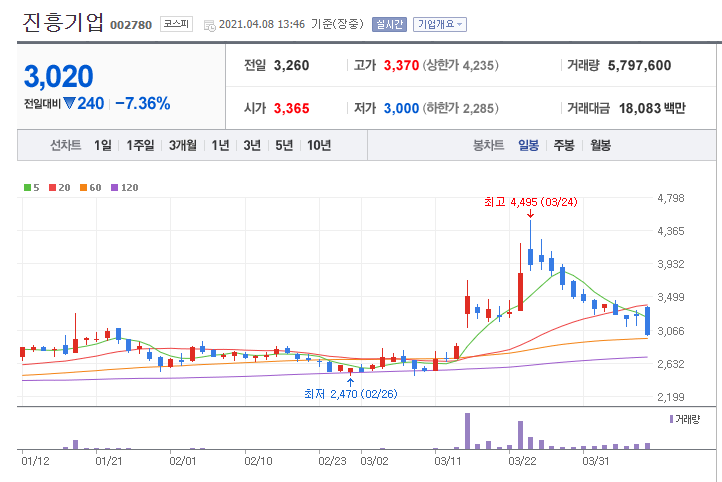Image resolution: width=722 pixels, height=482 pixels.
Task: Click the timestamp 2021.04.08 13:46
Action: click(x=262, y=24)
